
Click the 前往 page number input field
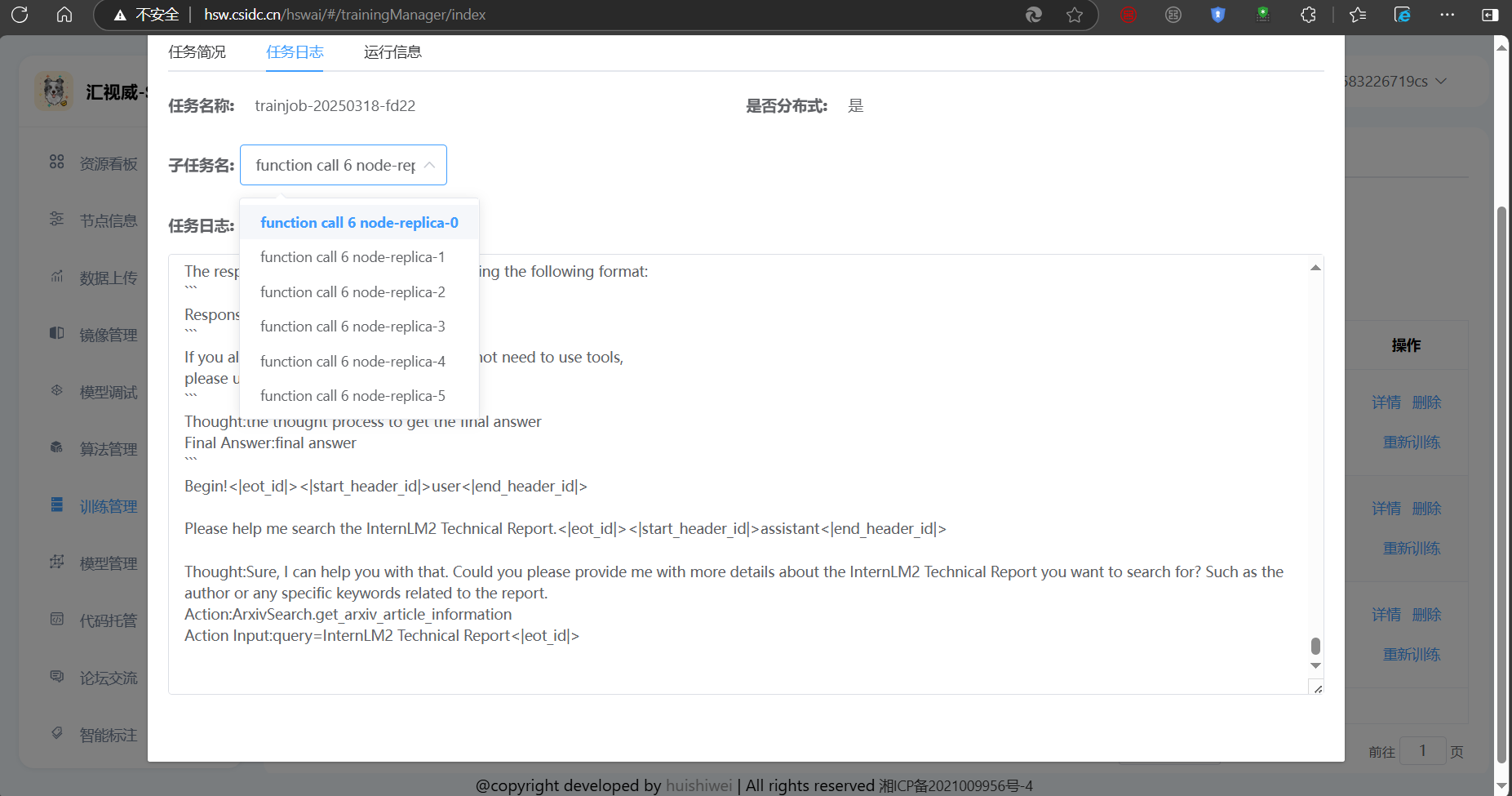(1422, 750)
